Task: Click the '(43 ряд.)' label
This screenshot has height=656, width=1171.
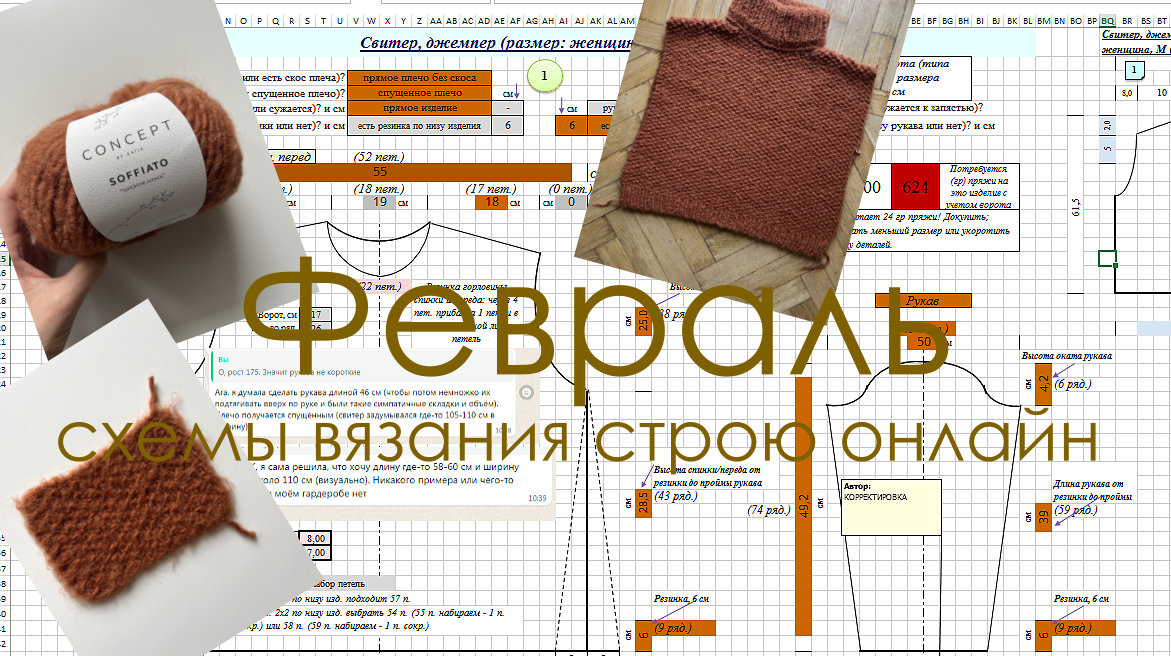Action: [675, 495]
